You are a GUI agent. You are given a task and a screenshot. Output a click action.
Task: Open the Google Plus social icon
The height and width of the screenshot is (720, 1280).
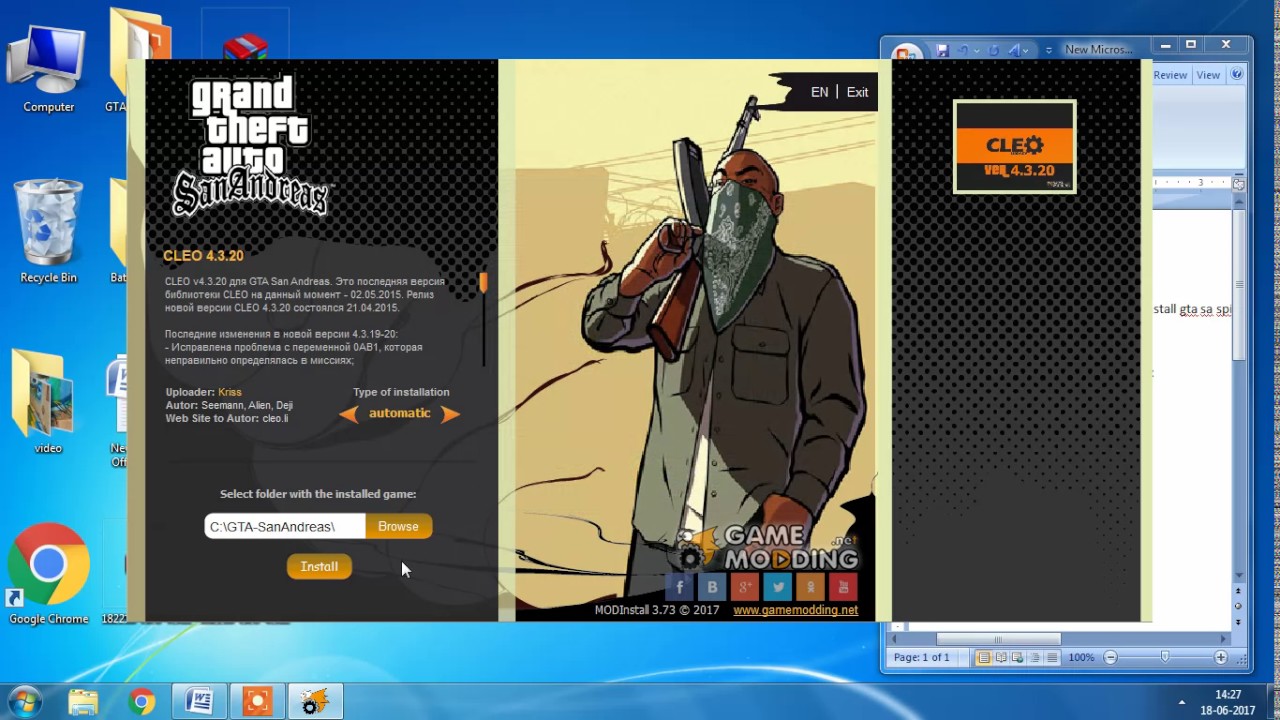coord(745,587)
